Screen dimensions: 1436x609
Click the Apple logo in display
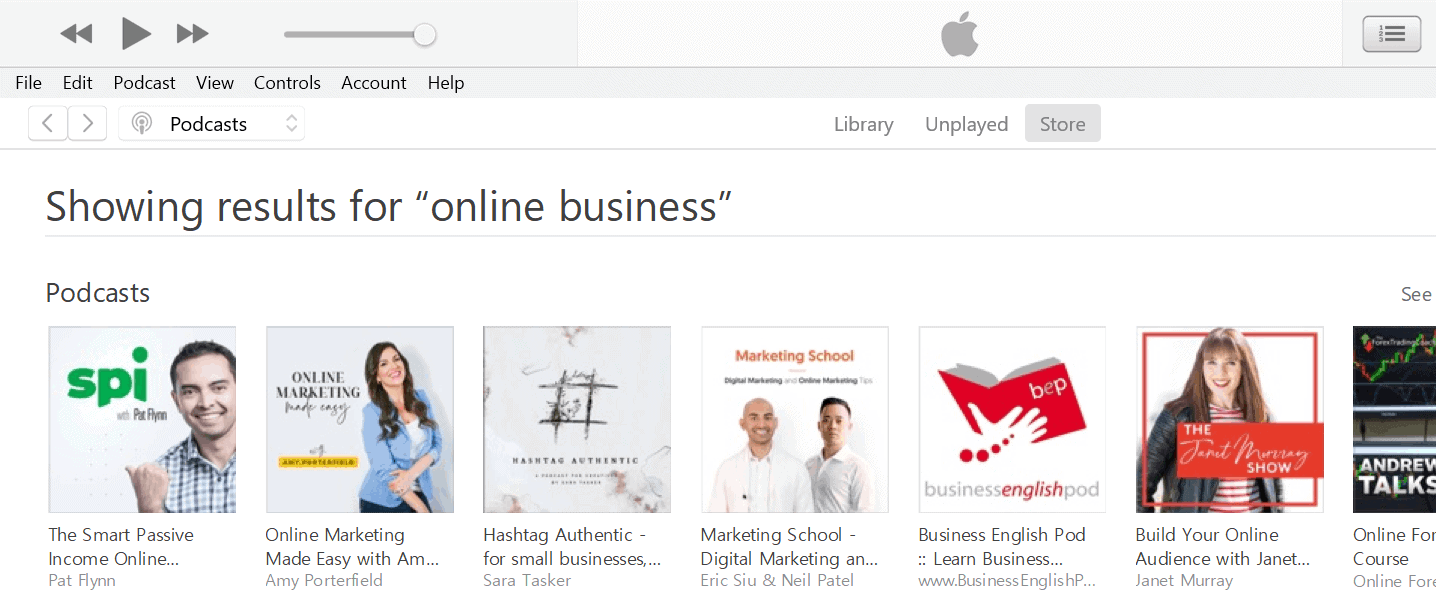pos(960,35)
